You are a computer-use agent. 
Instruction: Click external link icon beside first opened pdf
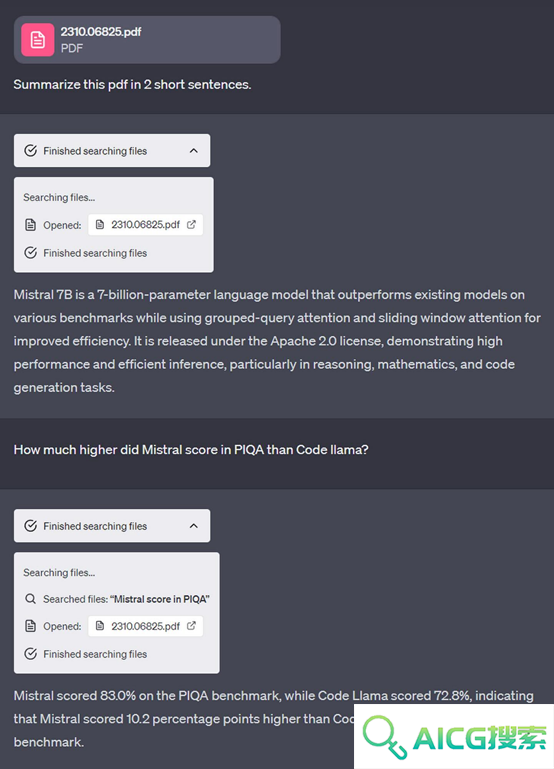point(192,225)
